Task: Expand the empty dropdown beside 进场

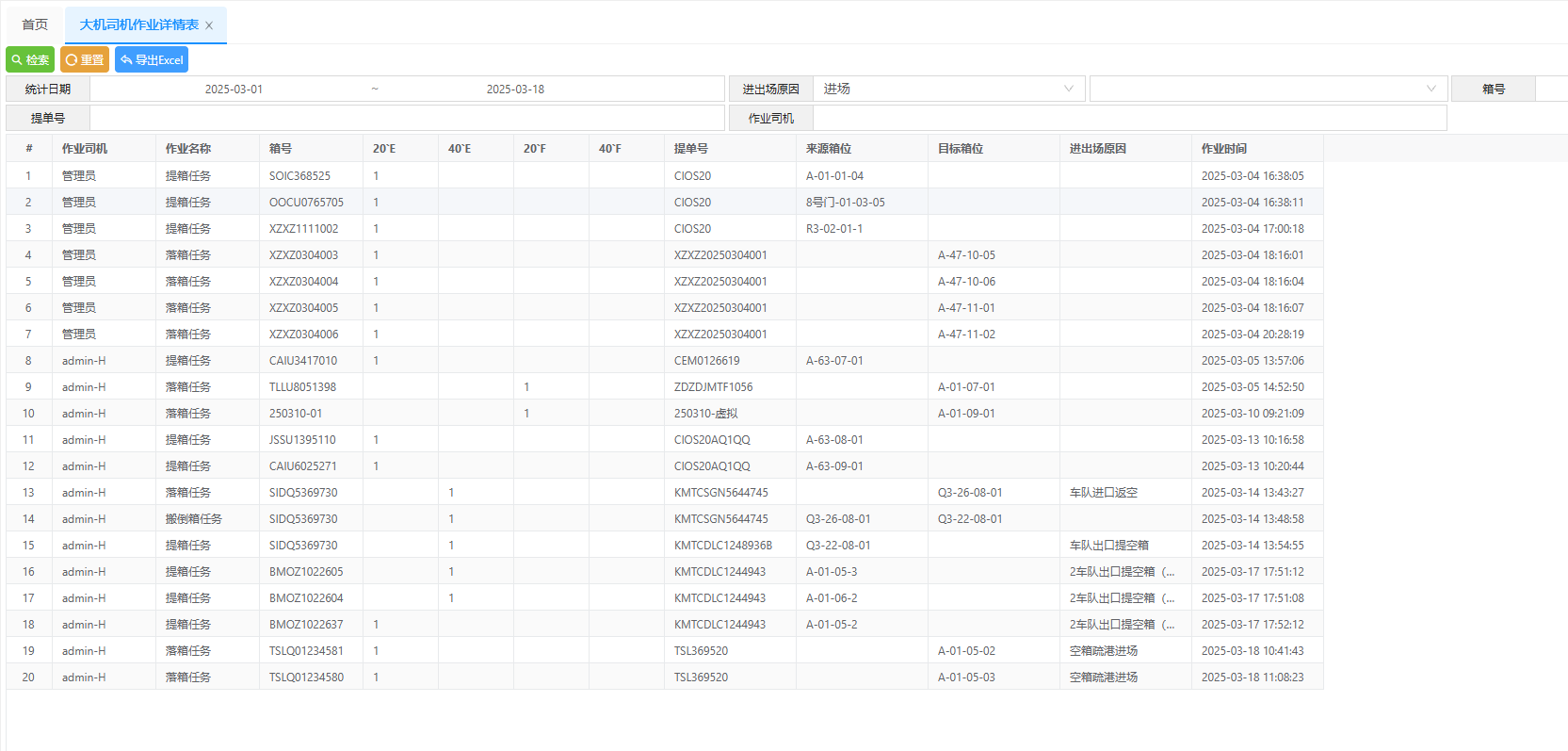Action: coord(1268,89)
